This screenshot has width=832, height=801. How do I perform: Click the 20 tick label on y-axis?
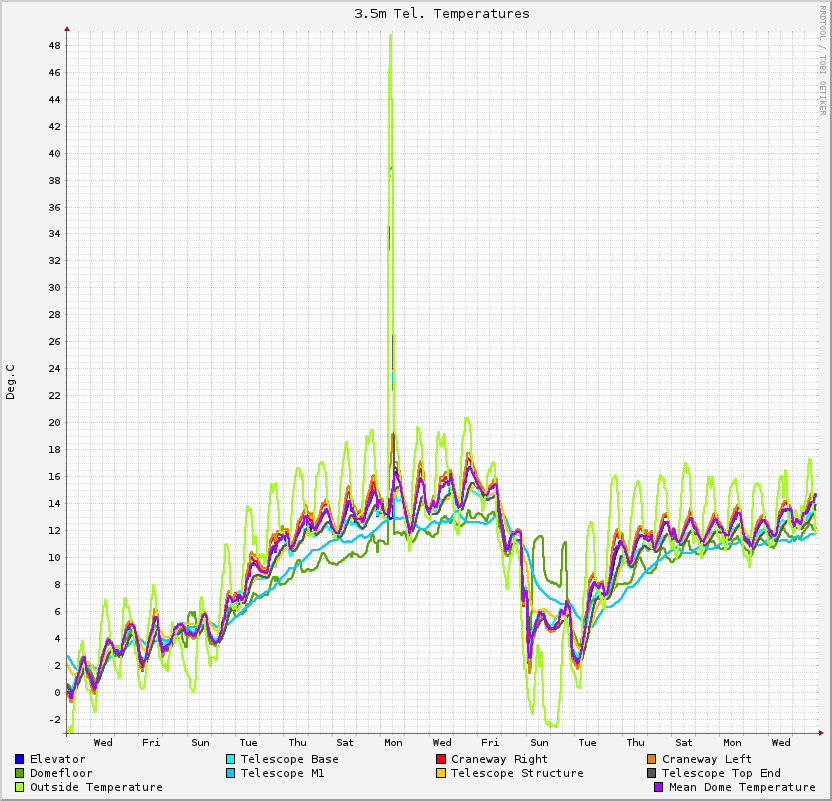point(55,423)
